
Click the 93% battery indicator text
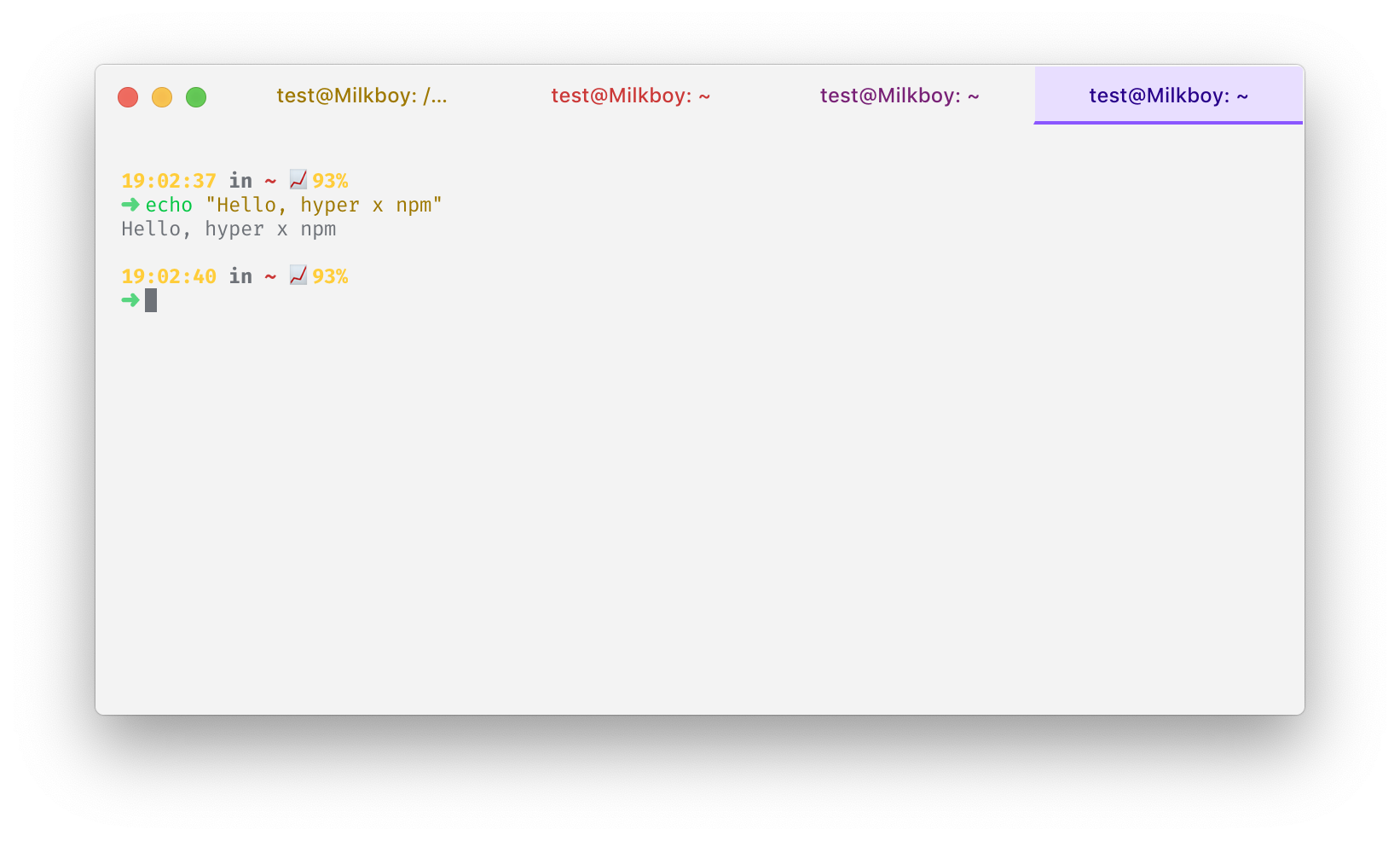(330, 180)
